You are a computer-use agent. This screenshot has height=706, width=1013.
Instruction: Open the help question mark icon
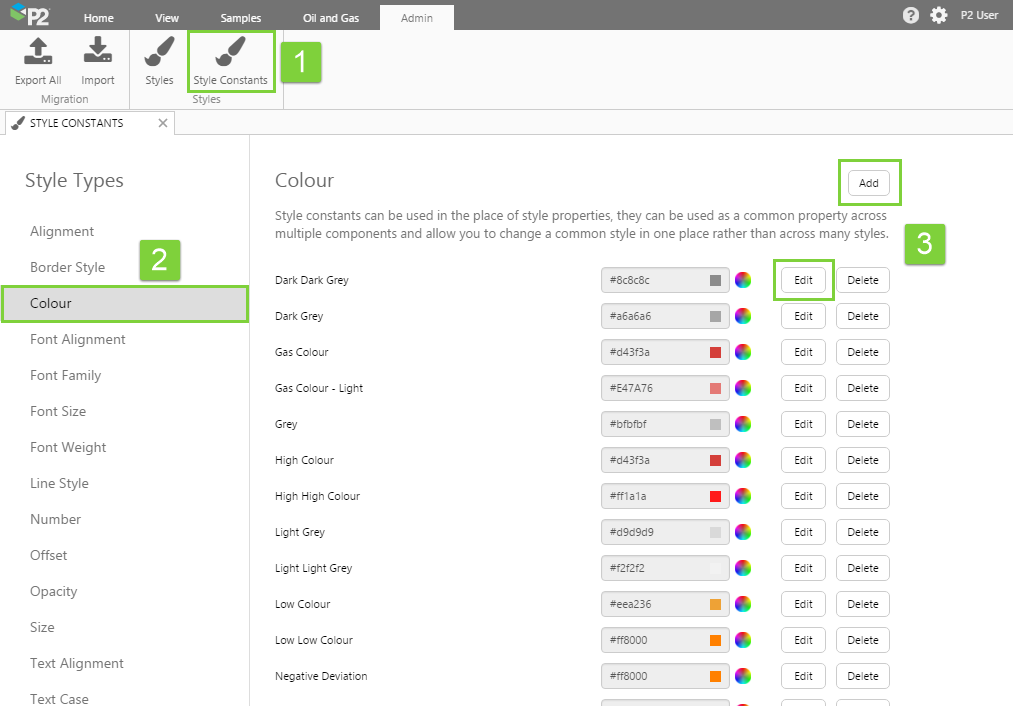point(910,15)
